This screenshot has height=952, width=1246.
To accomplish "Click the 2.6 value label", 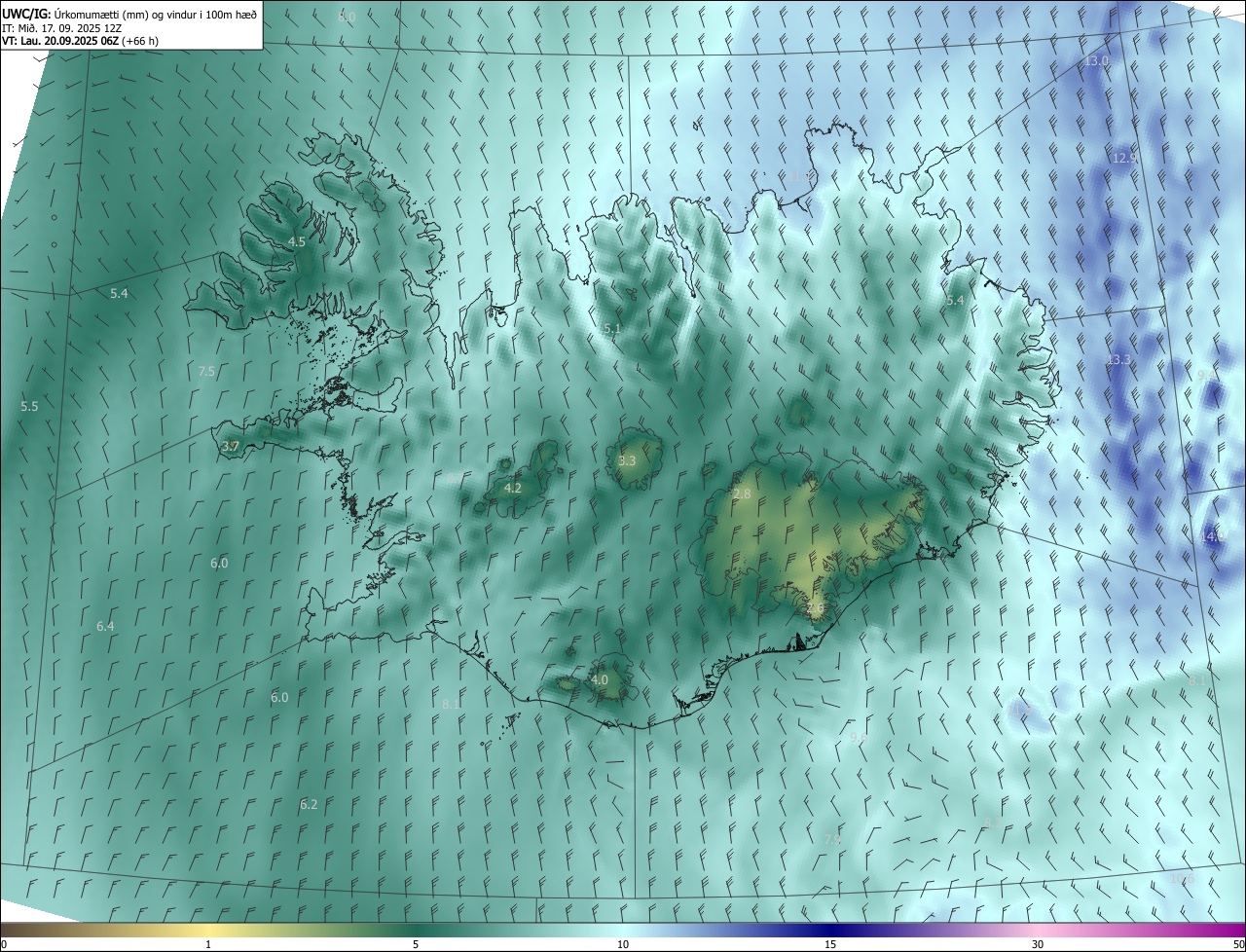I will point(815,608).
